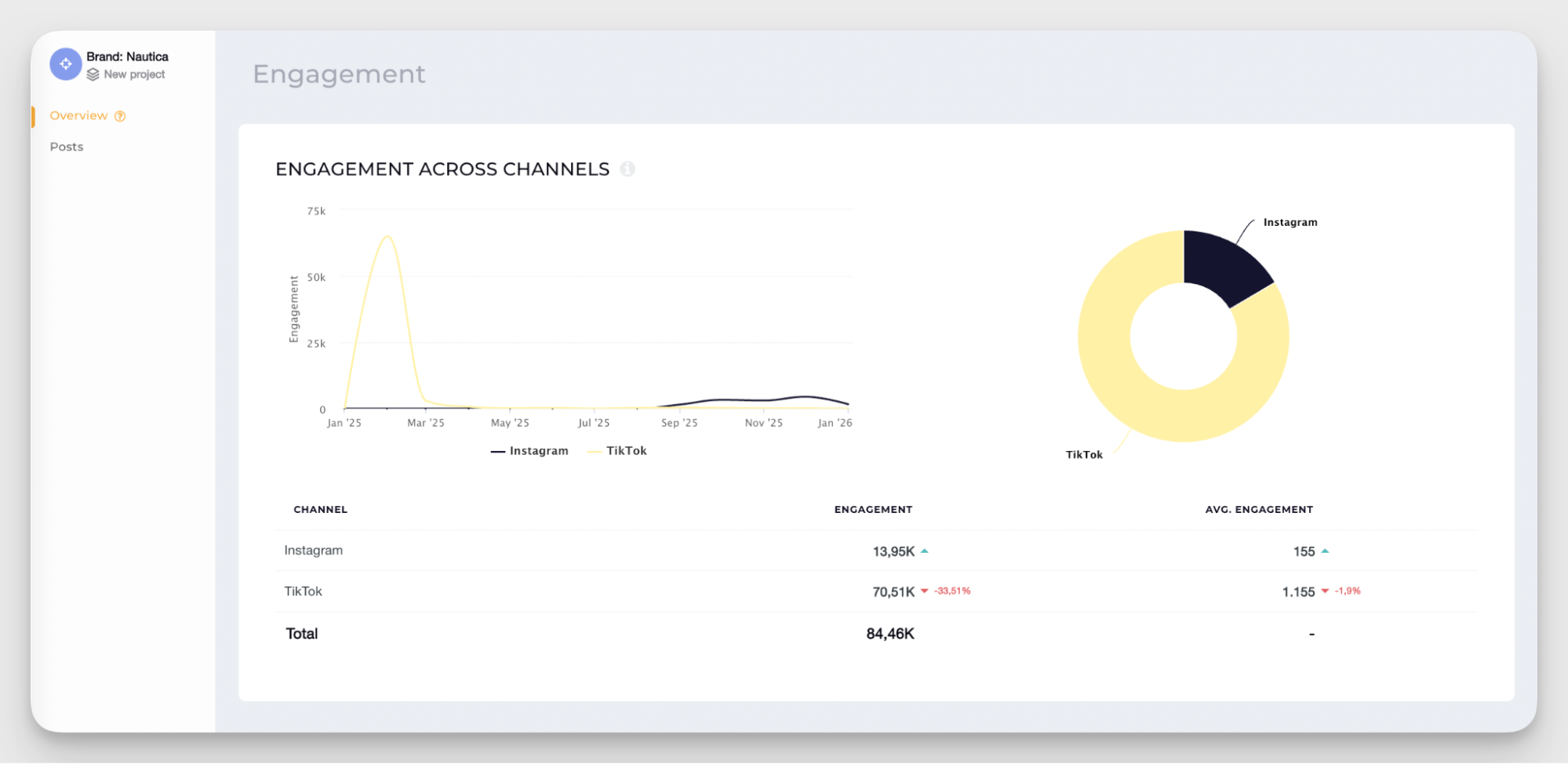The height and width of the screenshot is (764, 1568).
Task: Click the info icon beside Engagement Across Channels
Action: (627, 169)
